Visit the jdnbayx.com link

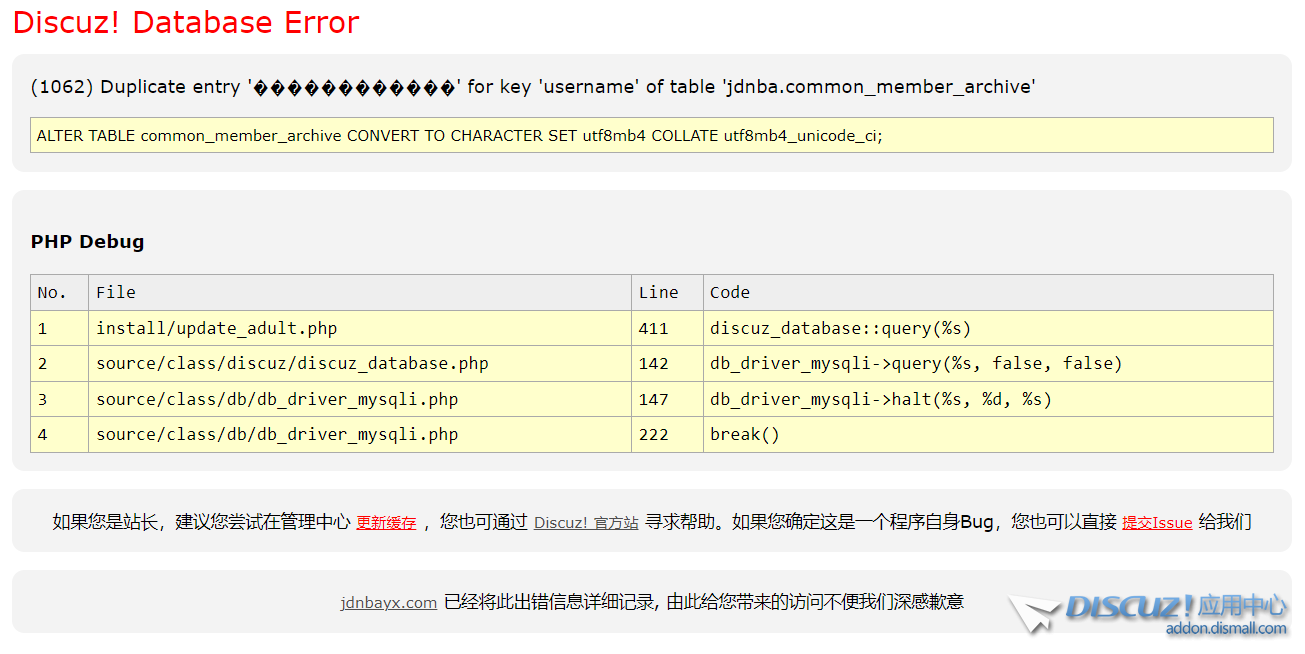388,602
